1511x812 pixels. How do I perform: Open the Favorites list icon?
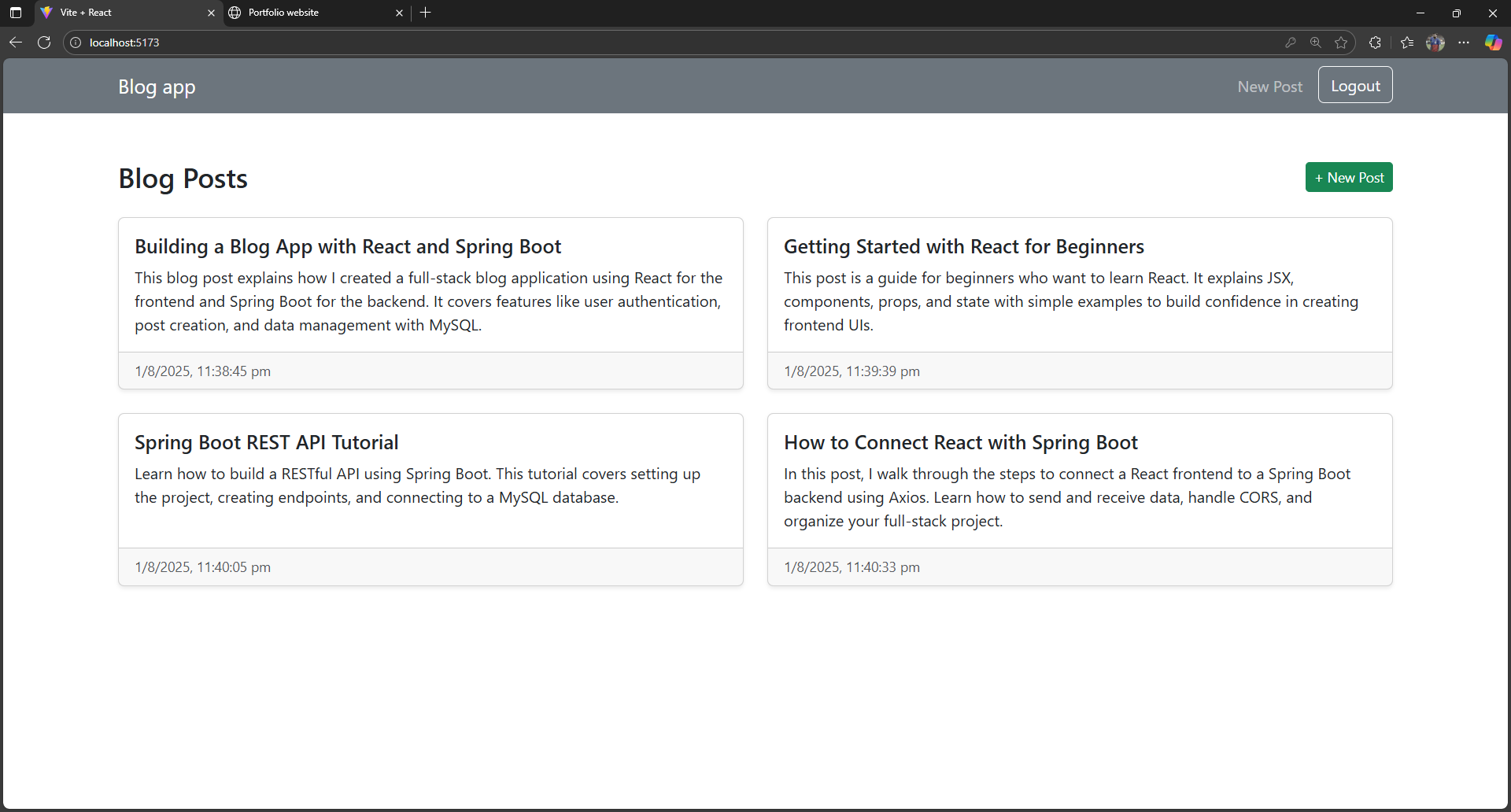(x=1407, y=42)
